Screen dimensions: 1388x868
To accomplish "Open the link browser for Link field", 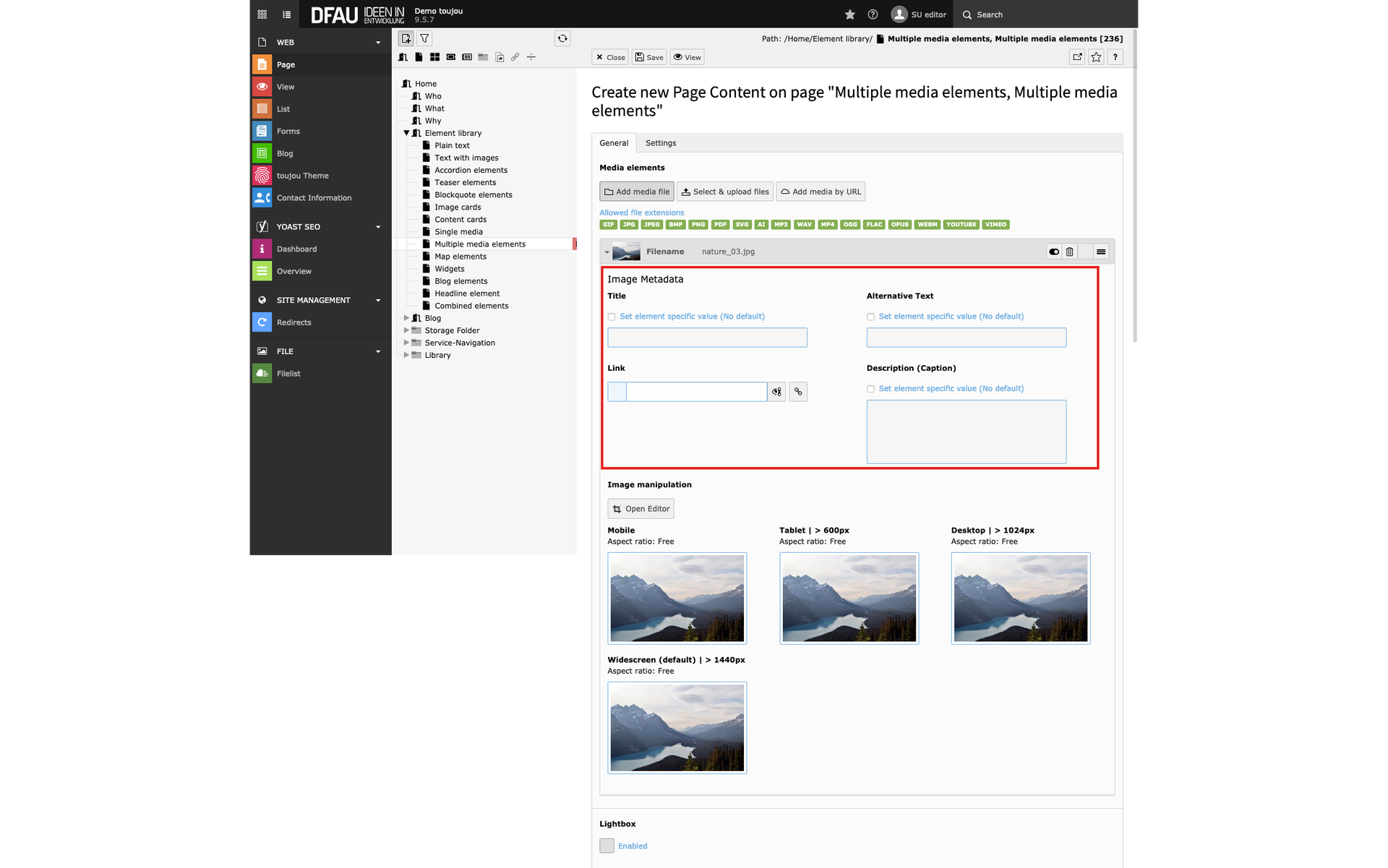I will pyautogui.click(x=798, y=392).
